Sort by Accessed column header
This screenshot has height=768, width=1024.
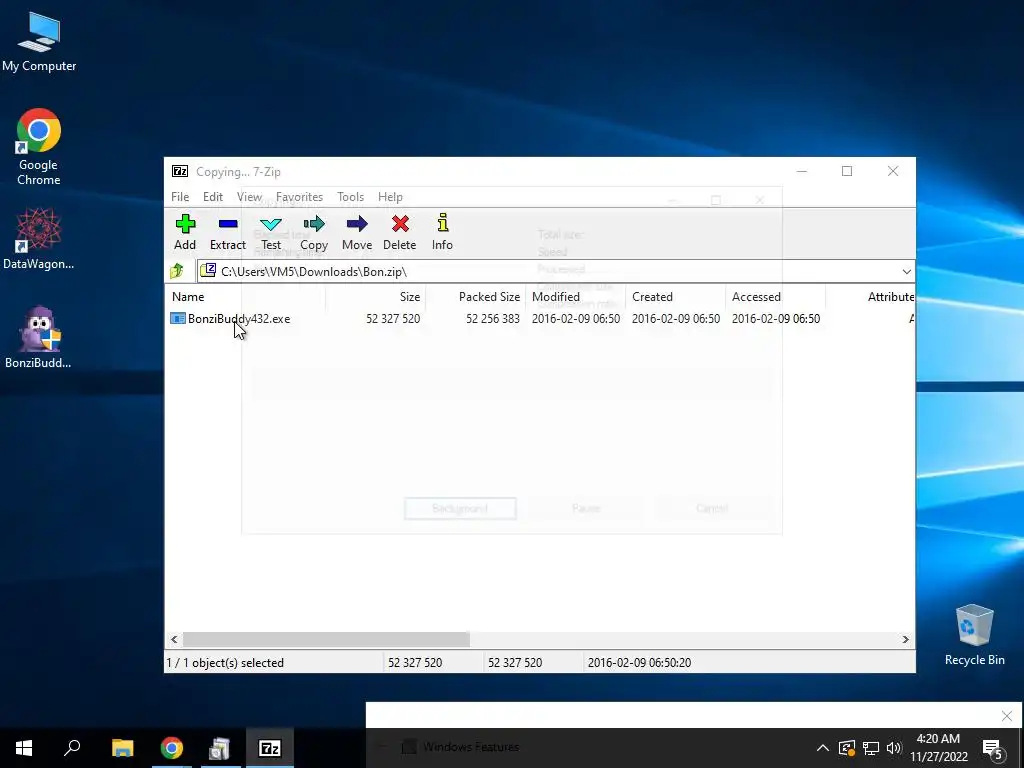[x=775, y=296]
